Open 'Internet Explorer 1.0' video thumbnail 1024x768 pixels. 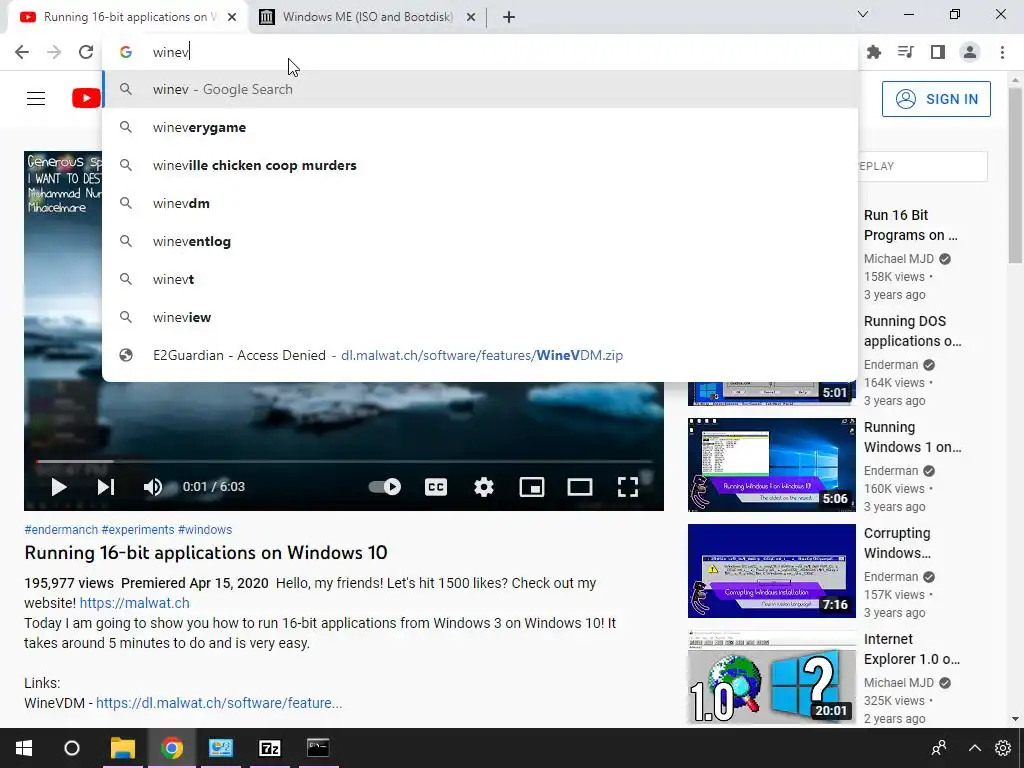(771, 677)
